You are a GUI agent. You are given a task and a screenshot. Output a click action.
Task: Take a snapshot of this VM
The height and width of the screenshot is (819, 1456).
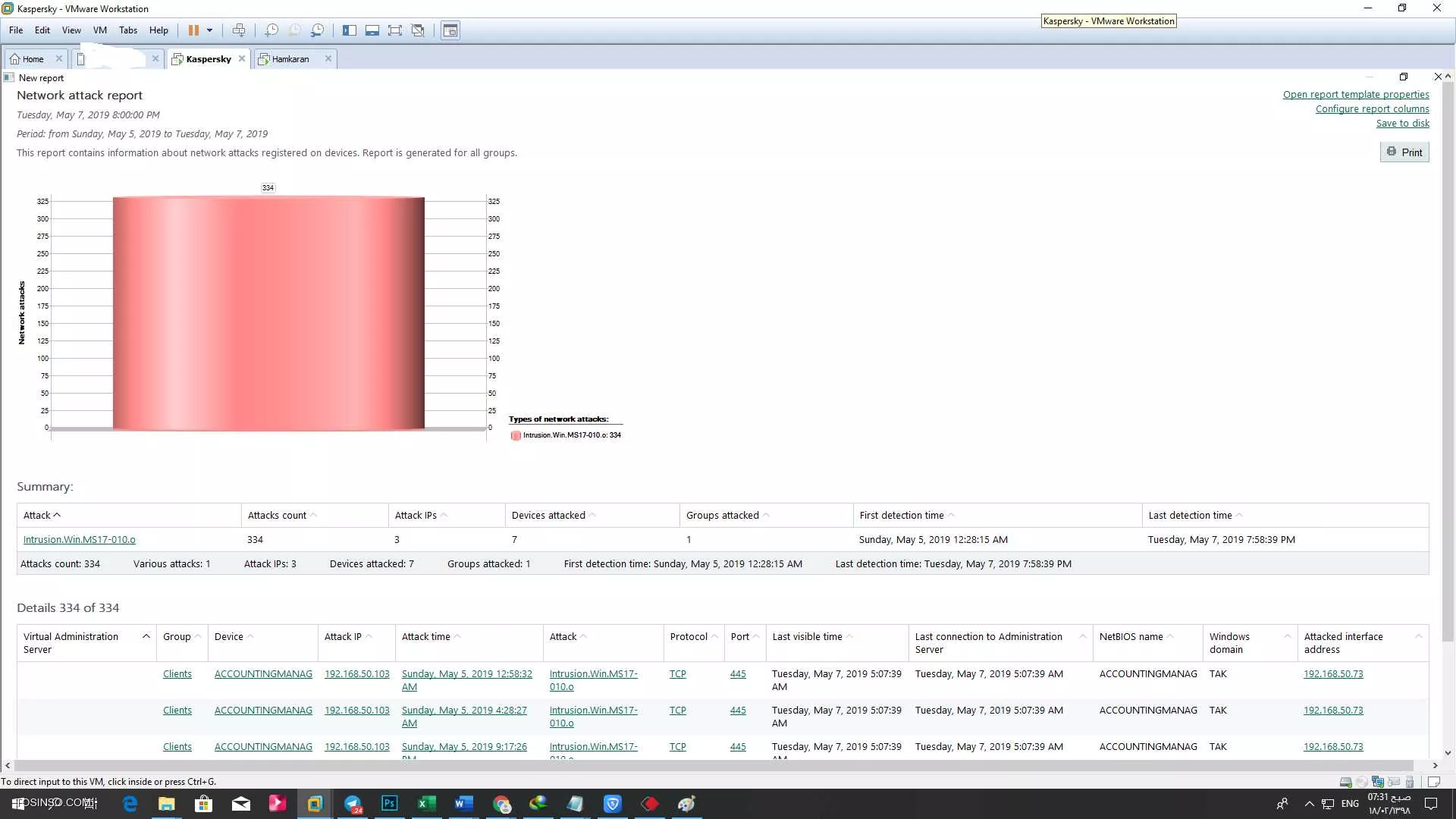coord(271,30)
